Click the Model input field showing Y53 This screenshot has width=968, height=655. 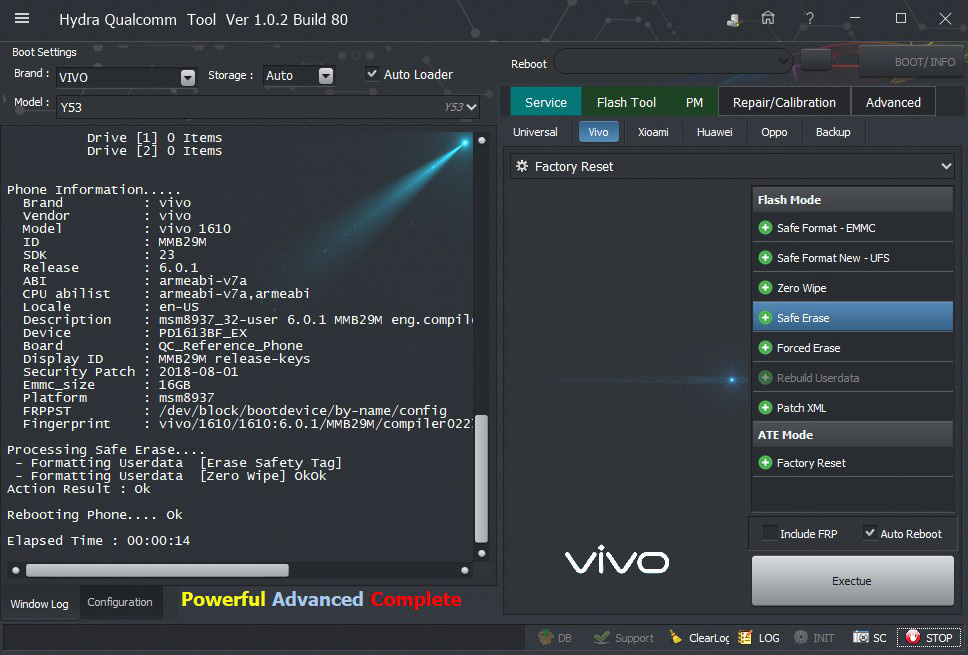267,107
